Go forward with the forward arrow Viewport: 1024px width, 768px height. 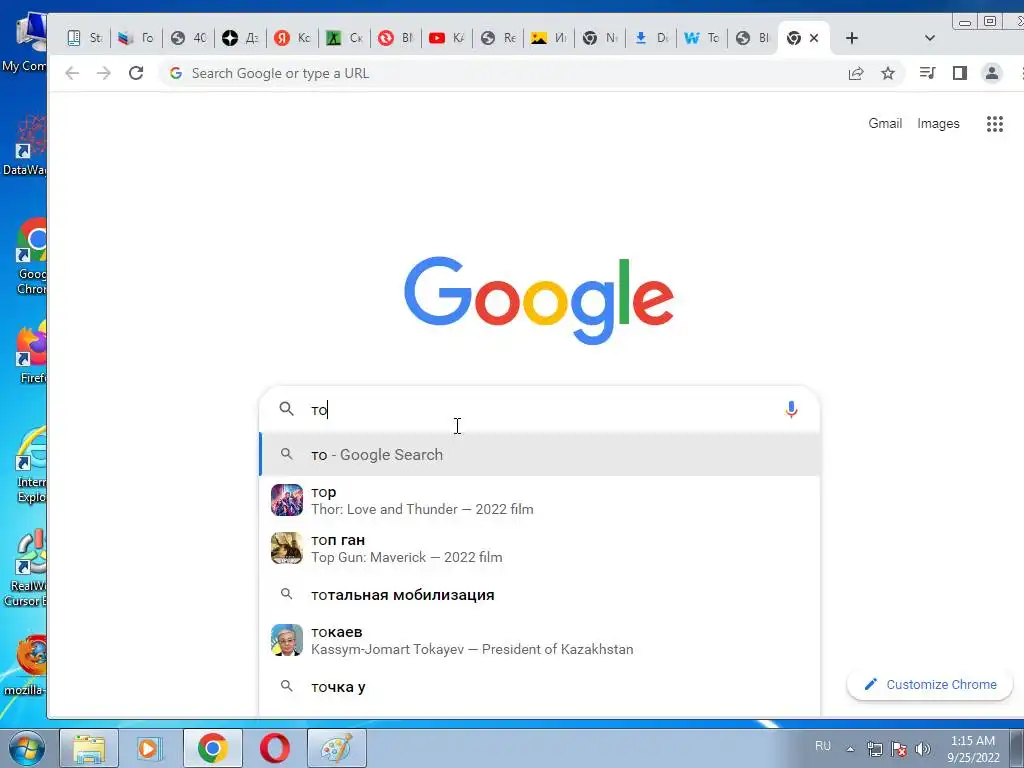tap(104, 73)
